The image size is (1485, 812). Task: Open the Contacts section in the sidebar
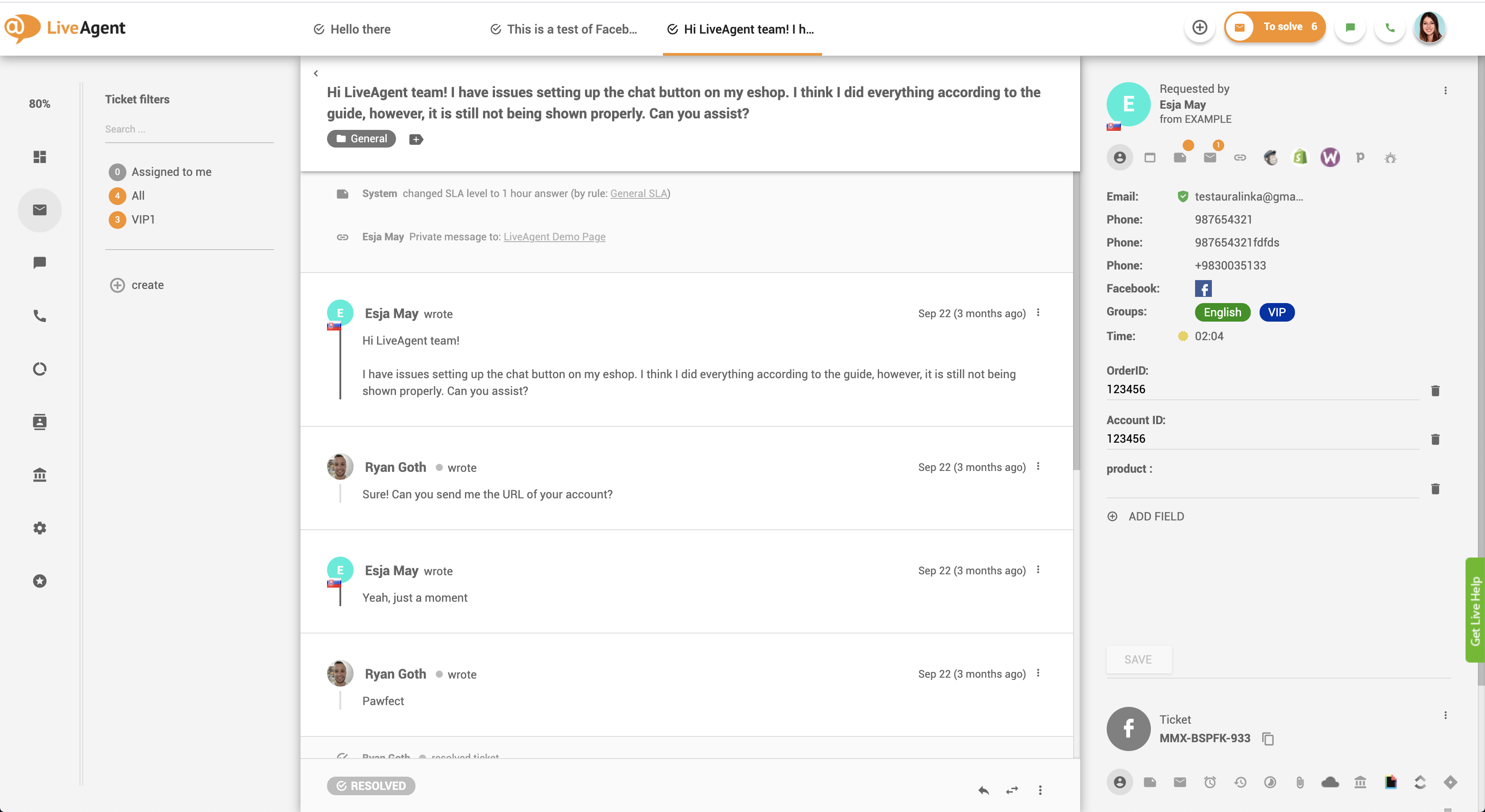(x=39, y=421)
